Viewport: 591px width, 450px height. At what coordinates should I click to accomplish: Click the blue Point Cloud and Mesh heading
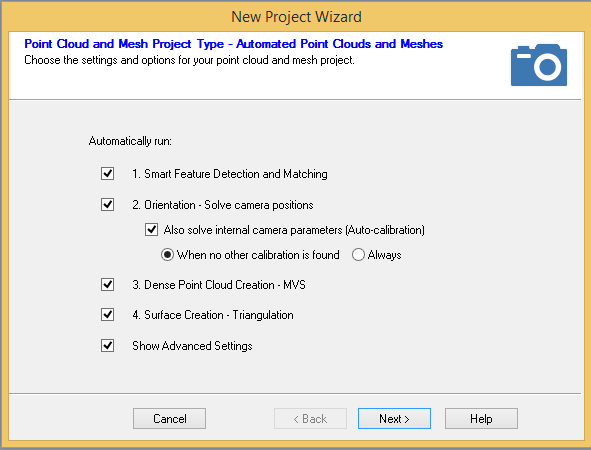233,44
